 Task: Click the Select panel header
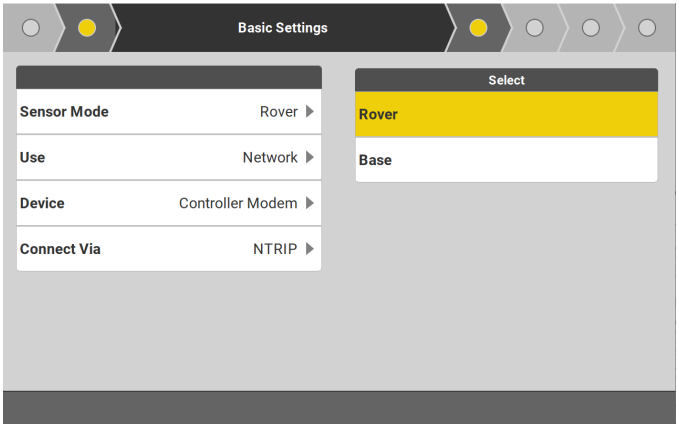[x=506, y=80]
